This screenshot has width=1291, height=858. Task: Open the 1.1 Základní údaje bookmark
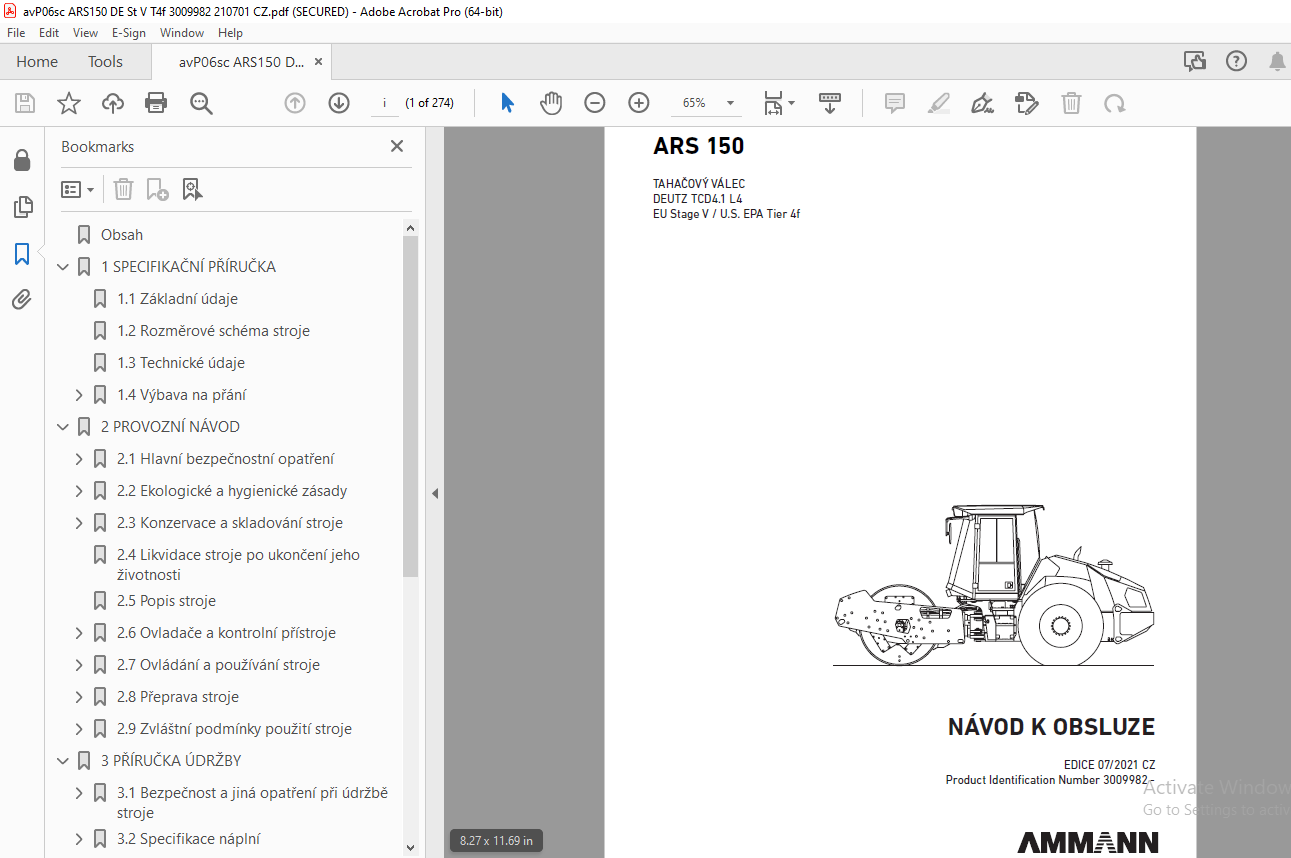click(177, 299)
